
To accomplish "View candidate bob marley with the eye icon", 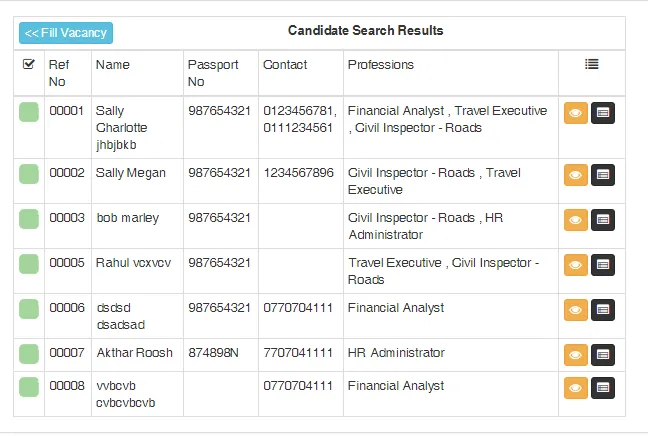I will point(576,220).
